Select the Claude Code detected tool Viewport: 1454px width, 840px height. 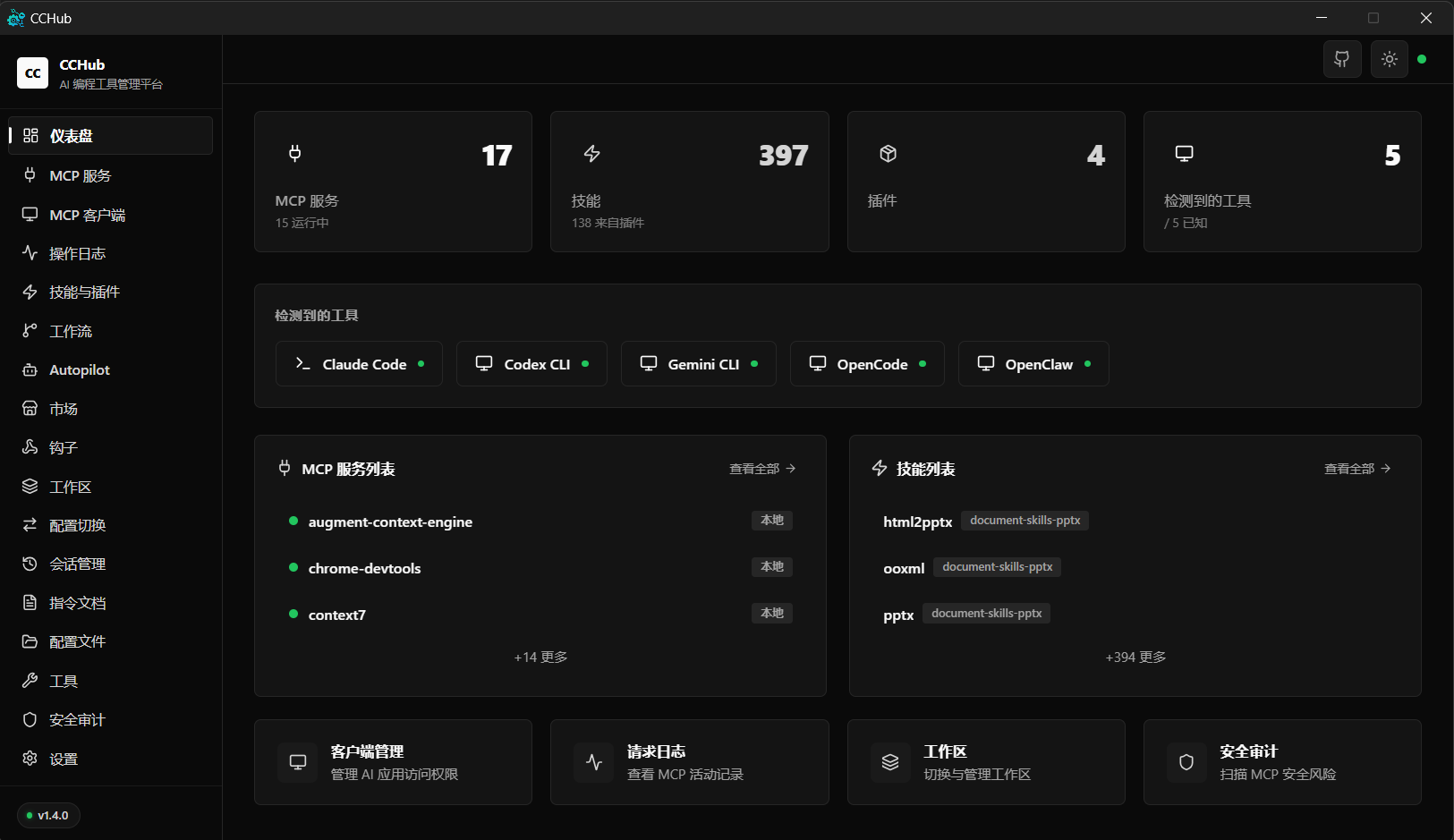[x=358, y=363]
